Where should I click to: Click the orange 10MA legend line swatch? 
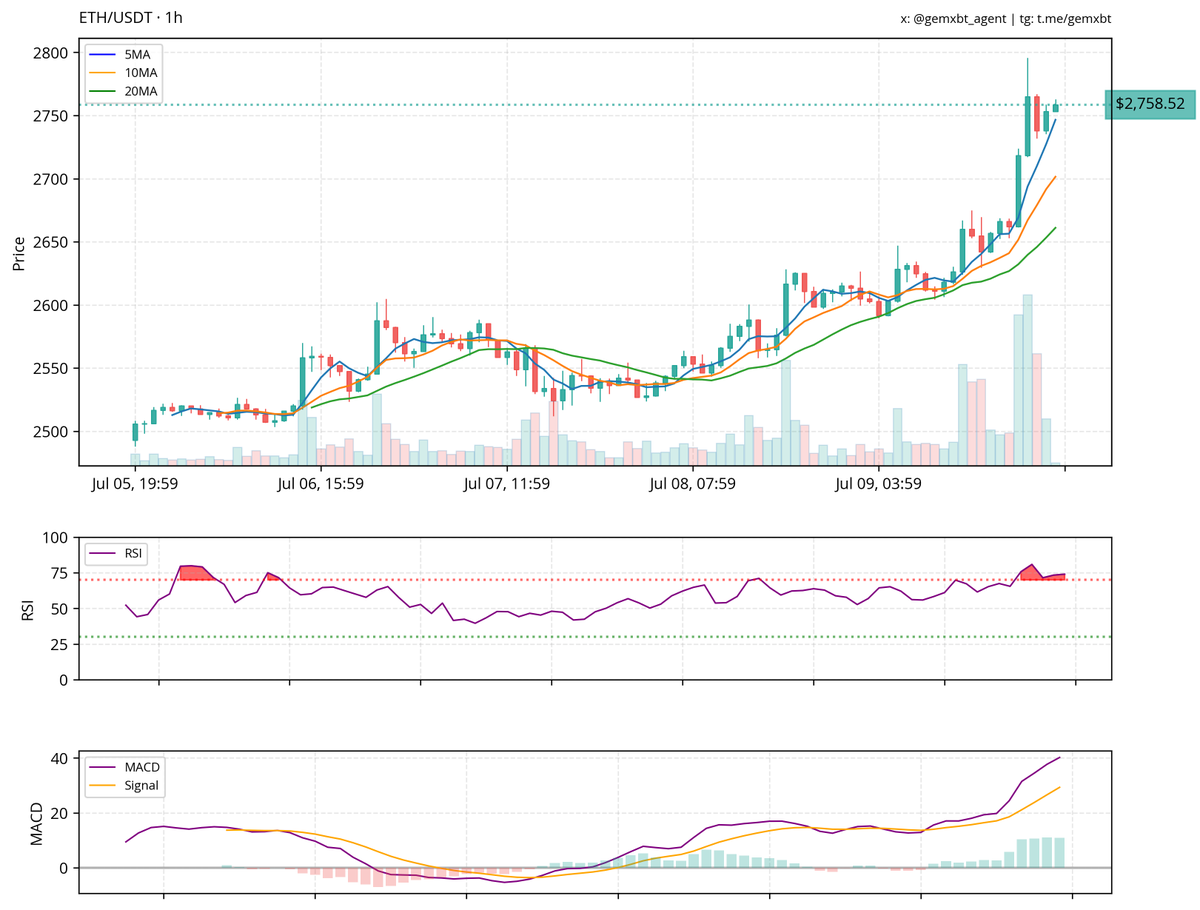click(102, 73)
